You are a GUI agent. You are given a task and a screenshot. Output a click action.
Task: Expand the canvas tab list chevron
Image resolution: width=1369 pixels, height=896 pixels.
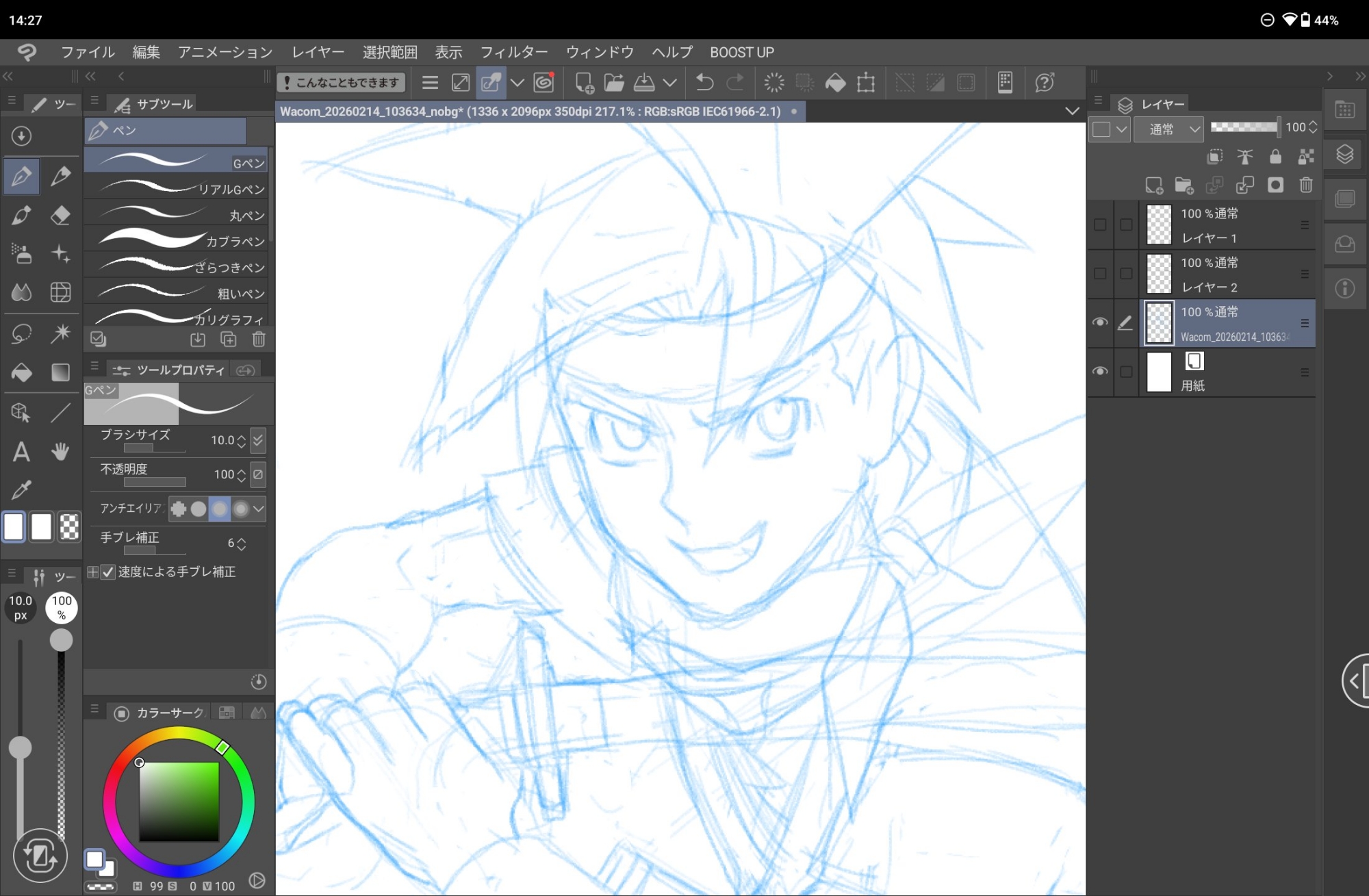1072,111
